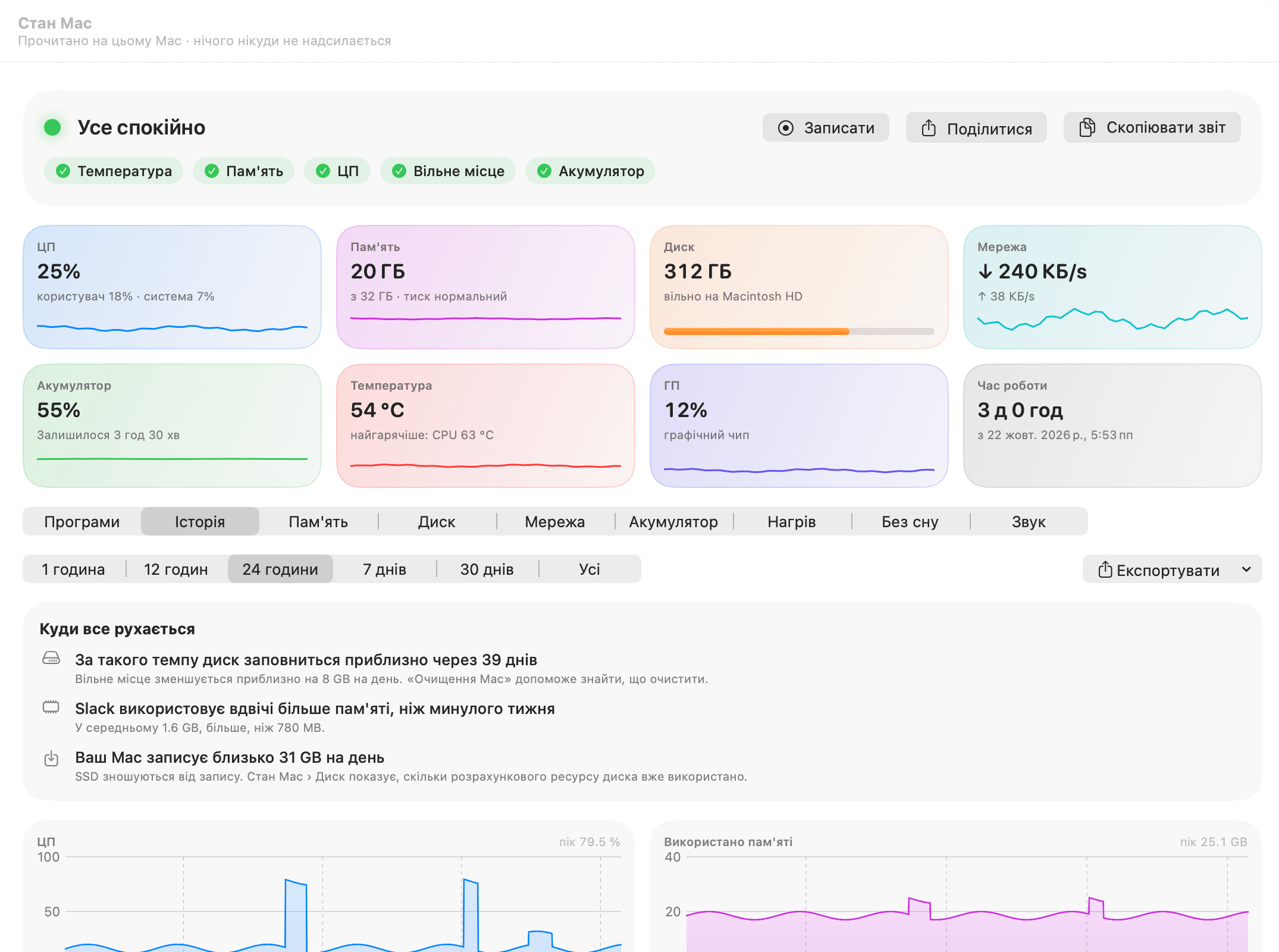Screen dimensions: 1279x952
Task: Select the 1 година time range
Action: (x=73, y=569)
